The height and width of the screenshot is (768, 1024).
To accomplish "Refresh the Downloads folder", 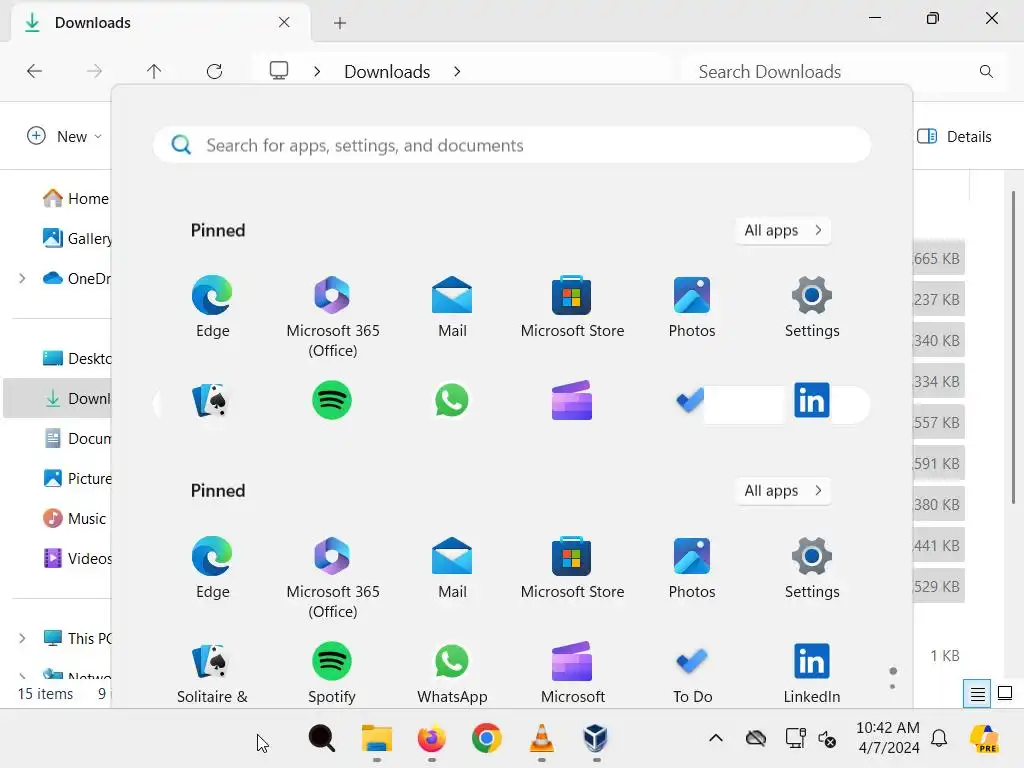I will click(x=214, y=71).
